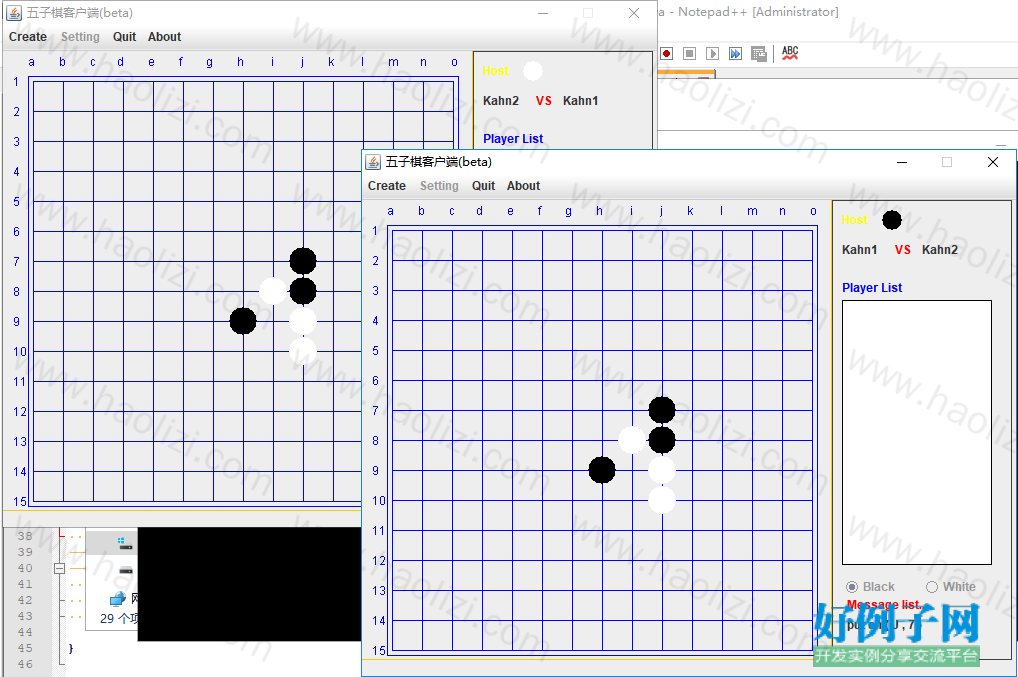Open Setting menu in front Gomoku window
This screenshot has width=1018, height=677.
click(439, 186)
